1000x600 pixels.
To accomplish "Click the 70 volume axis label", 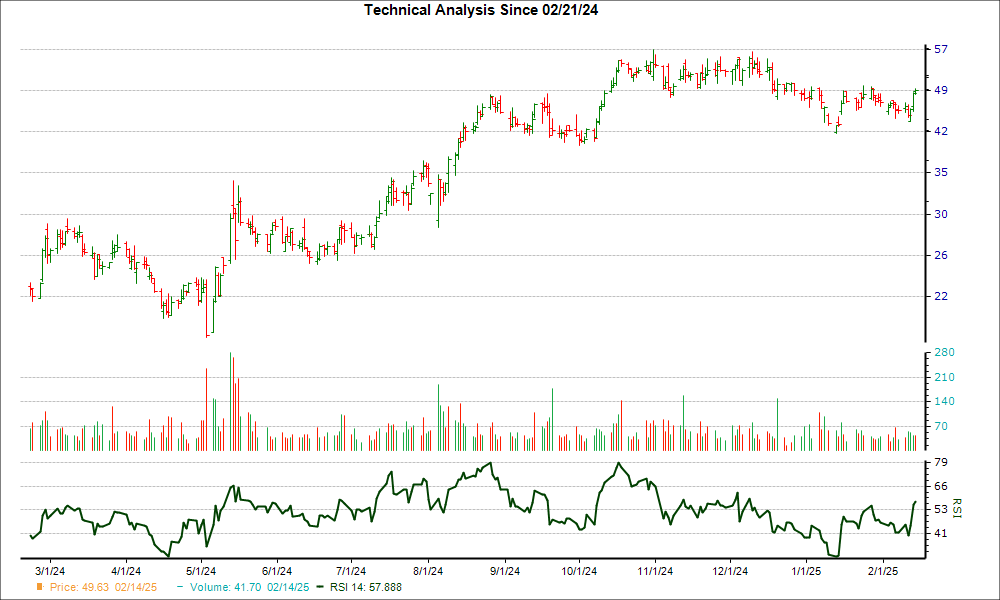I will (x=941, y=427).
